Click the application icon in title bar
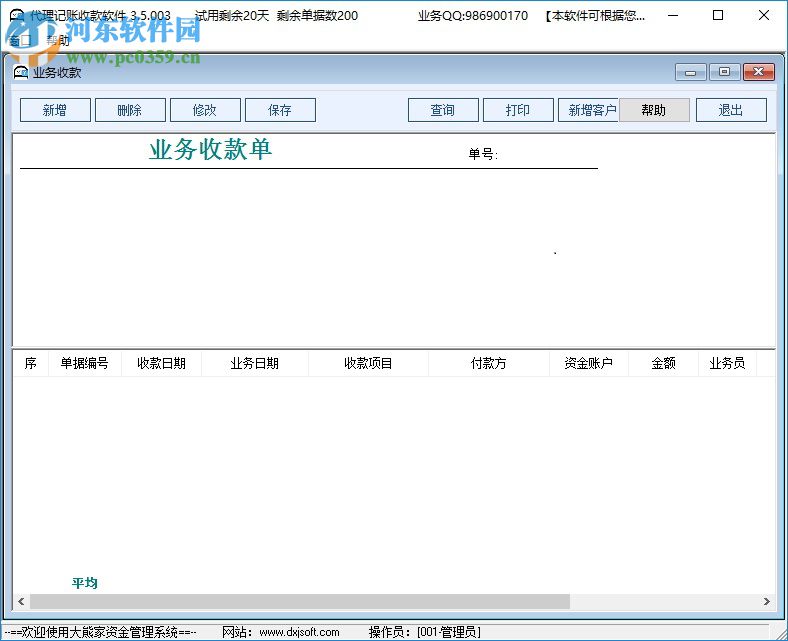 [17, 15]
